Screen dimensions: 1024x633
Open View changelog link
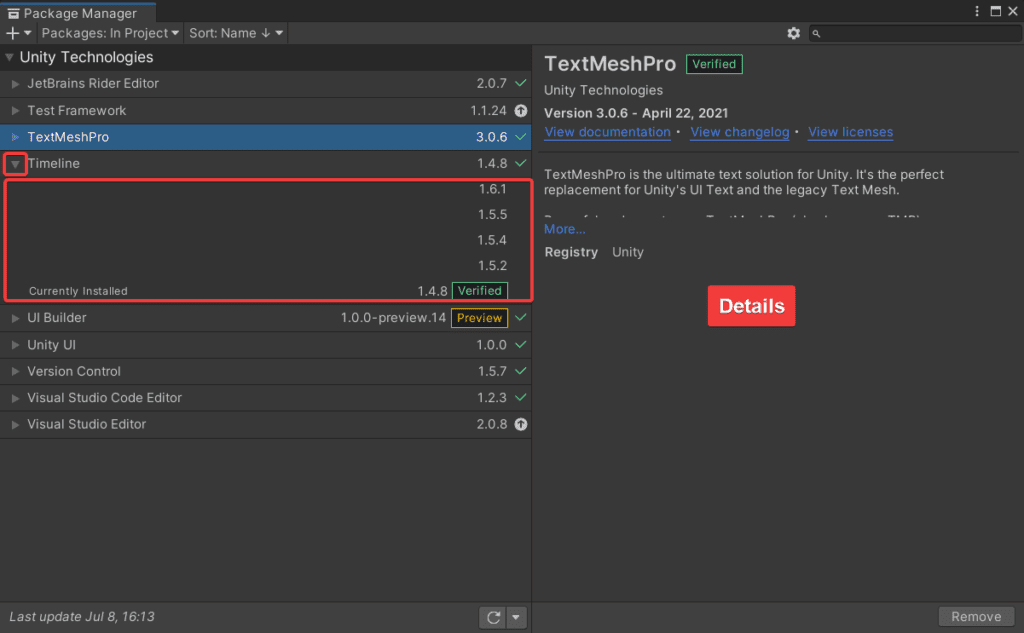click(x=739, y=132)
